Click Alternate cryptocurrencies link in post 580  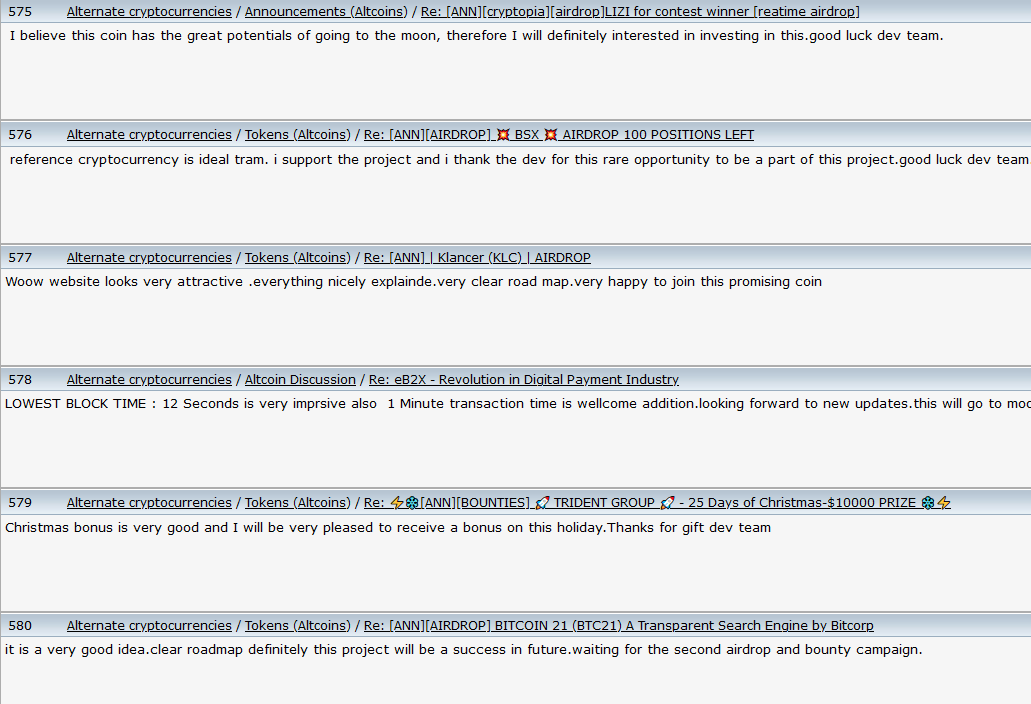click(x=149, y=626)
